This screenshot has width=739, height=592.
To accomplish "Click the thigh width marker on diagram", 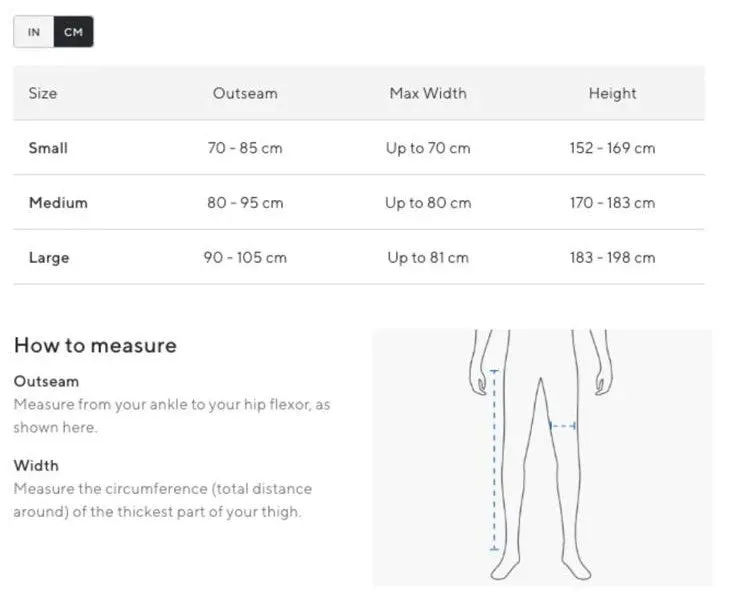I will (x=563, y=426).
